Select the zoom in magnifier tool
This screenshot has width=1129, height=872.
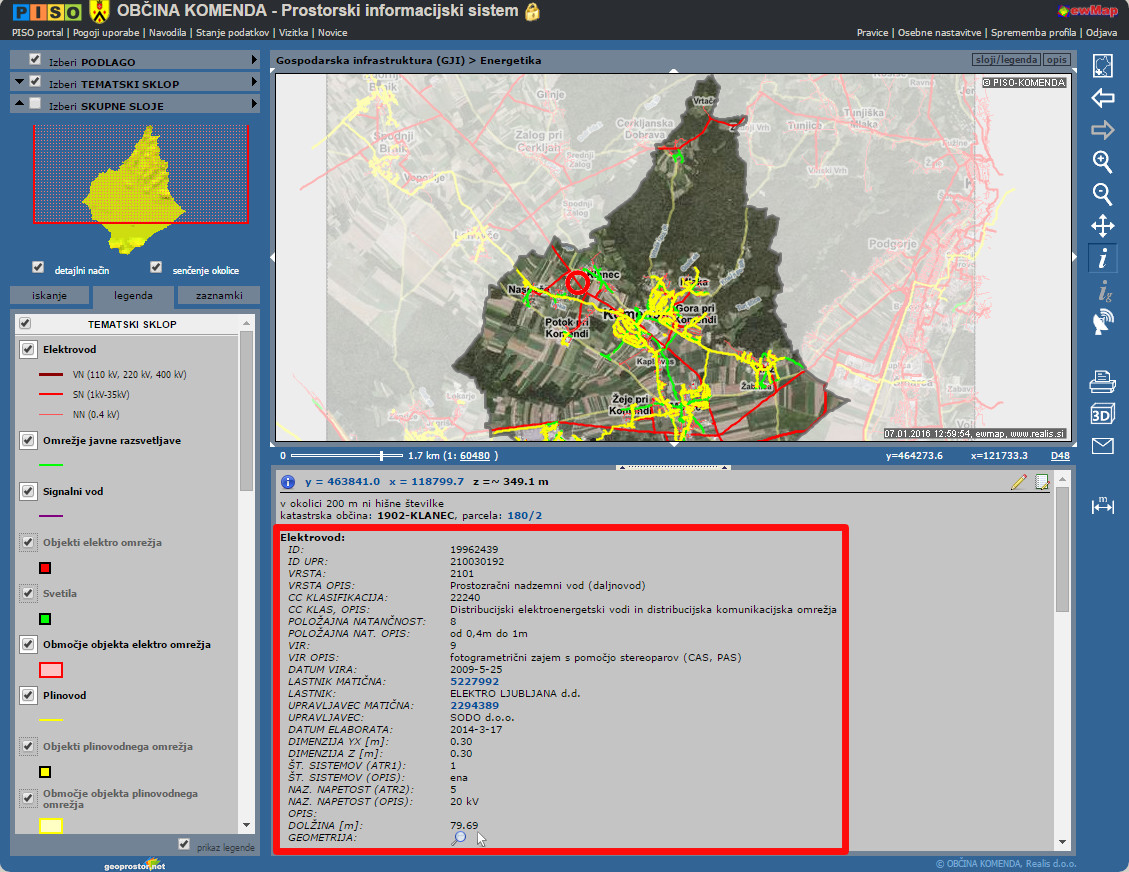(x=1102, y=162)
